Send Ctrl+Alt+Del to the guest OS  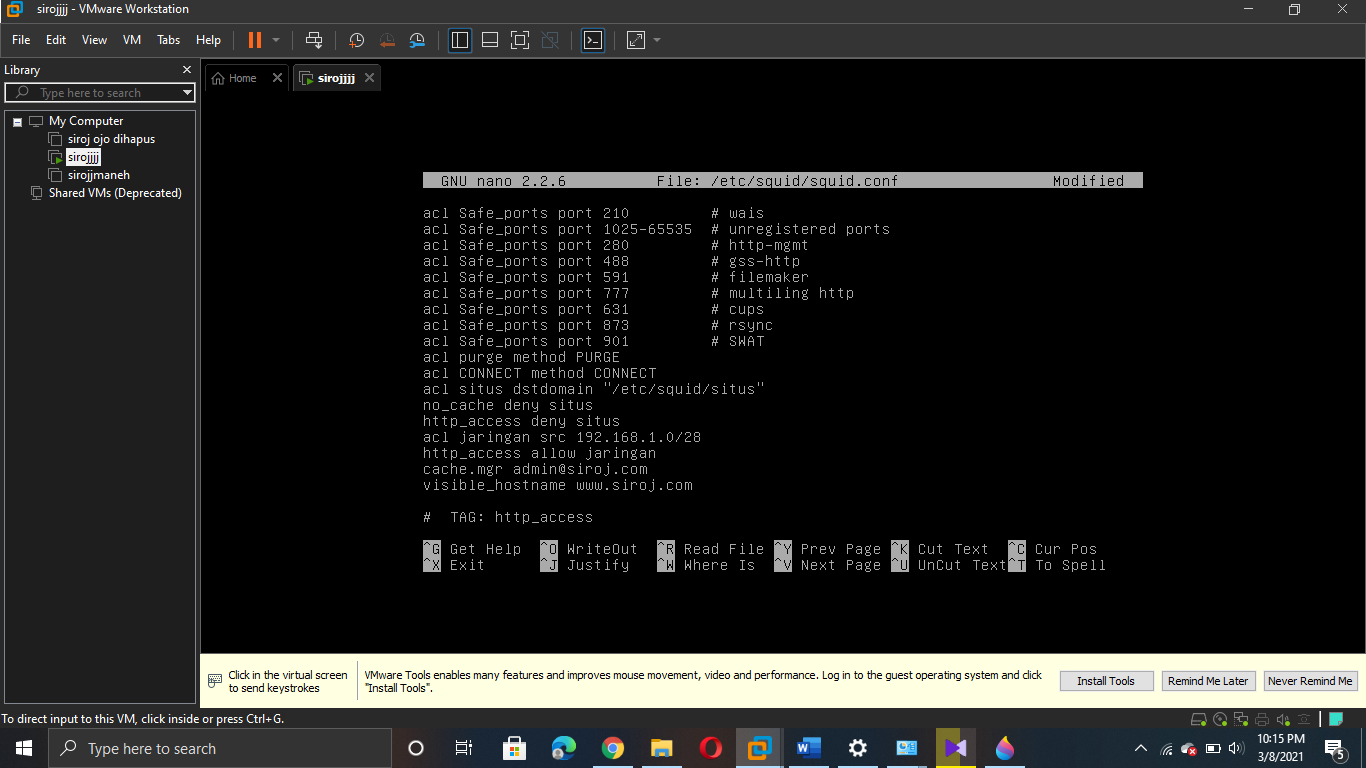314,40
